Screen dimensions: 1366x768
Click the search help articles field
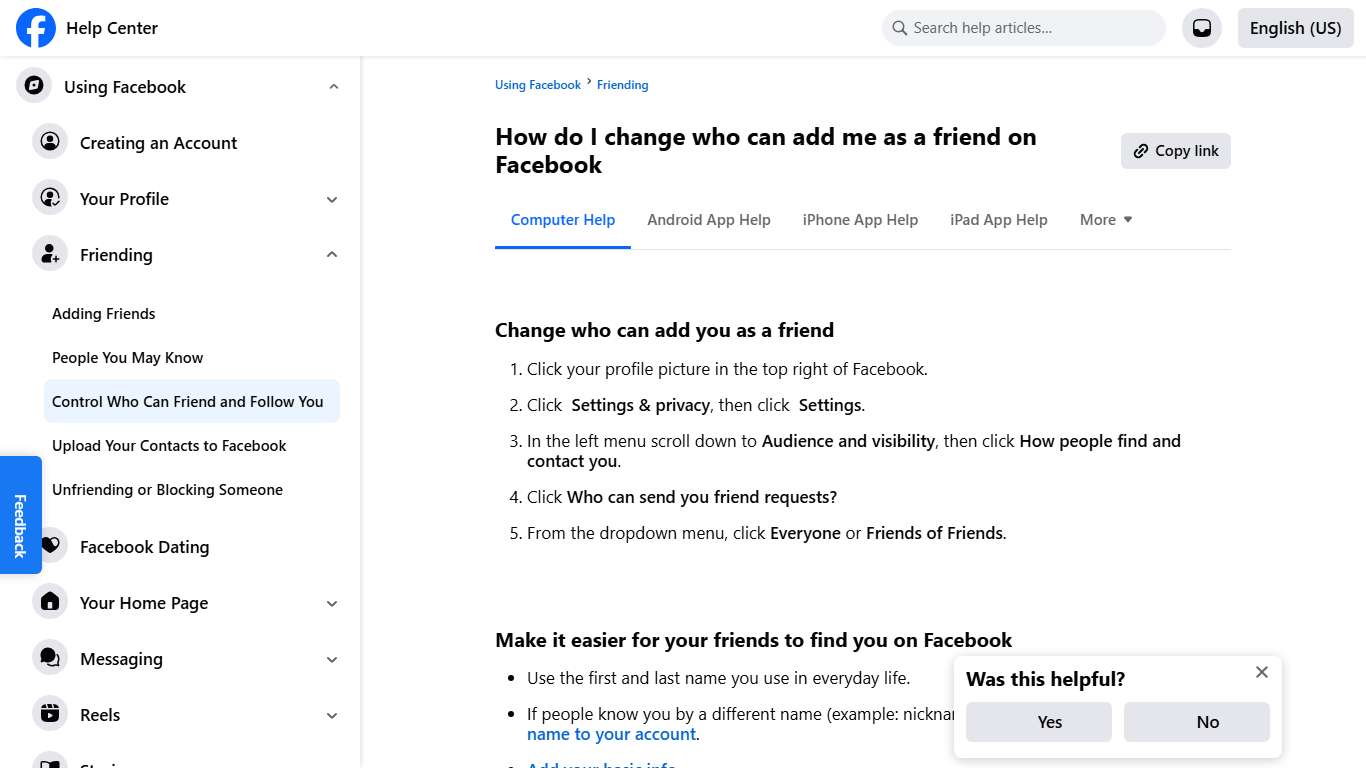(x=1022, y=27)
